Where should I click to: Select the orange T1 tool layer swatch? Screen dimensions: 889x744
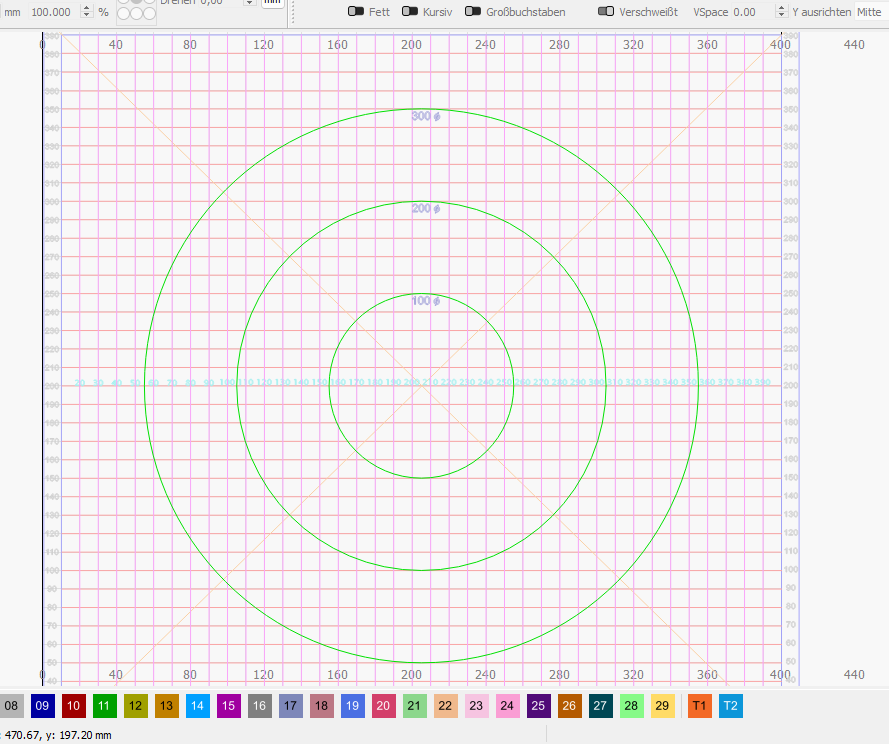pos(700,706)
